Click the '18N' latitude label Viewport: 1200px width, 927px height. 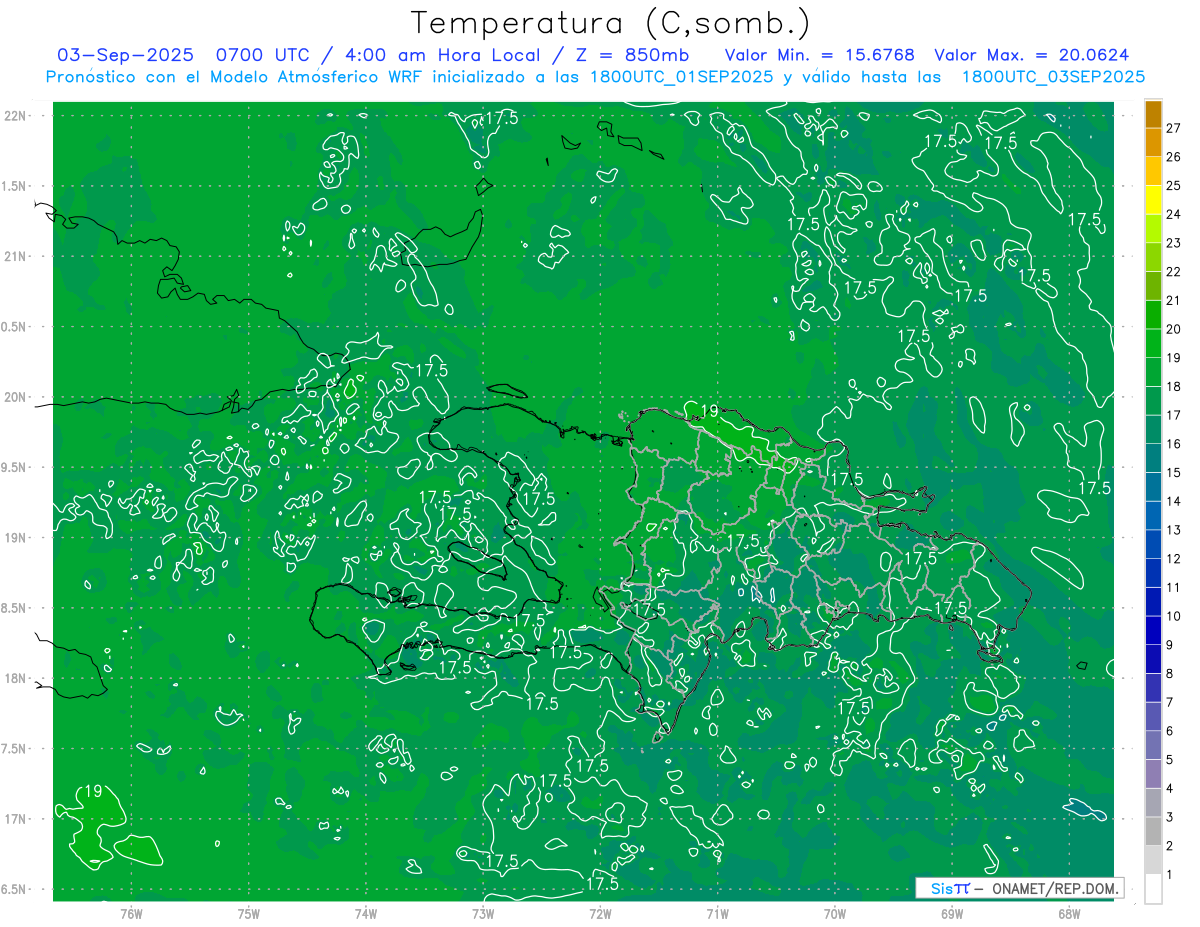tap(15, 679)
